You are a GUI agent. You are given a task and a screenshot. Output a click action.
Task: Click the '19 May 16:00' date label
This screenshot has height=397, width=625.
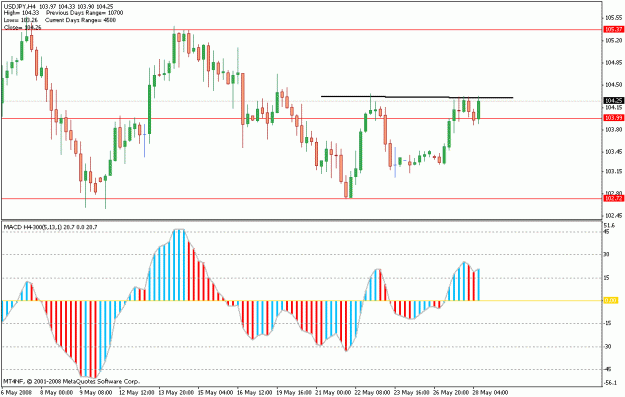(295, 393)
